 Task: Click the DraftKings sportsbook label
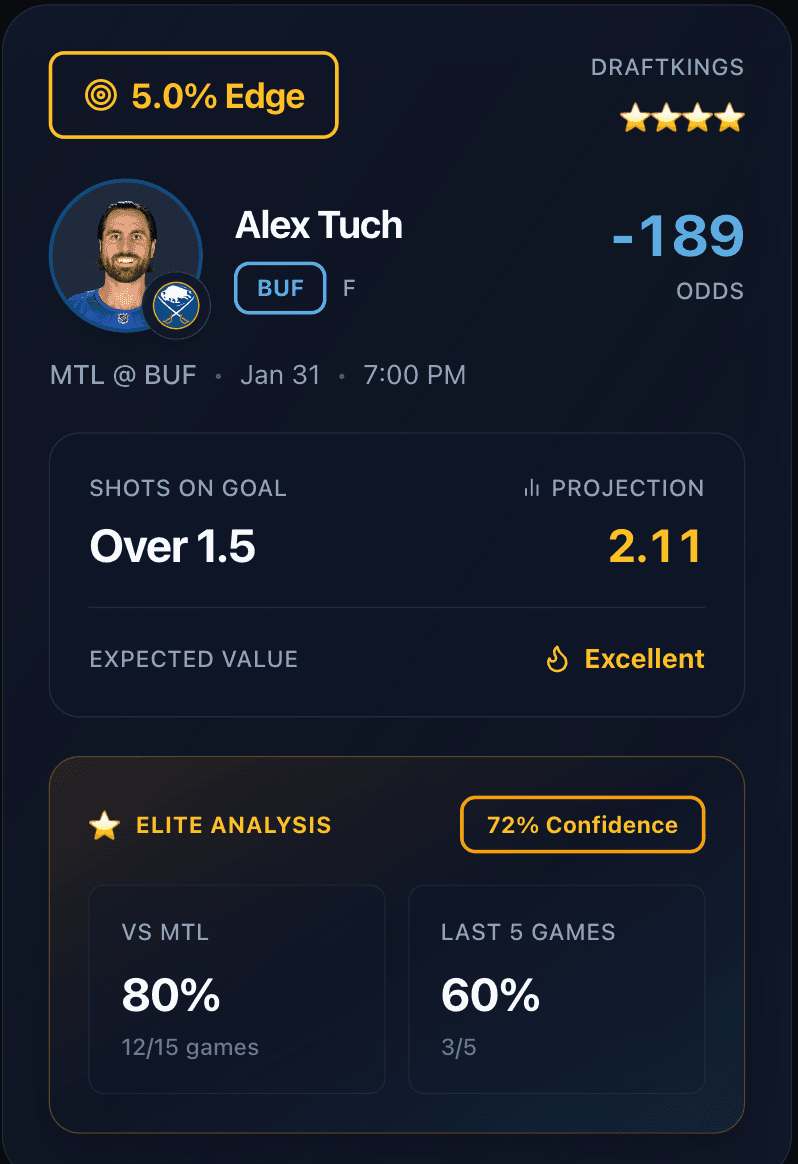667,68
